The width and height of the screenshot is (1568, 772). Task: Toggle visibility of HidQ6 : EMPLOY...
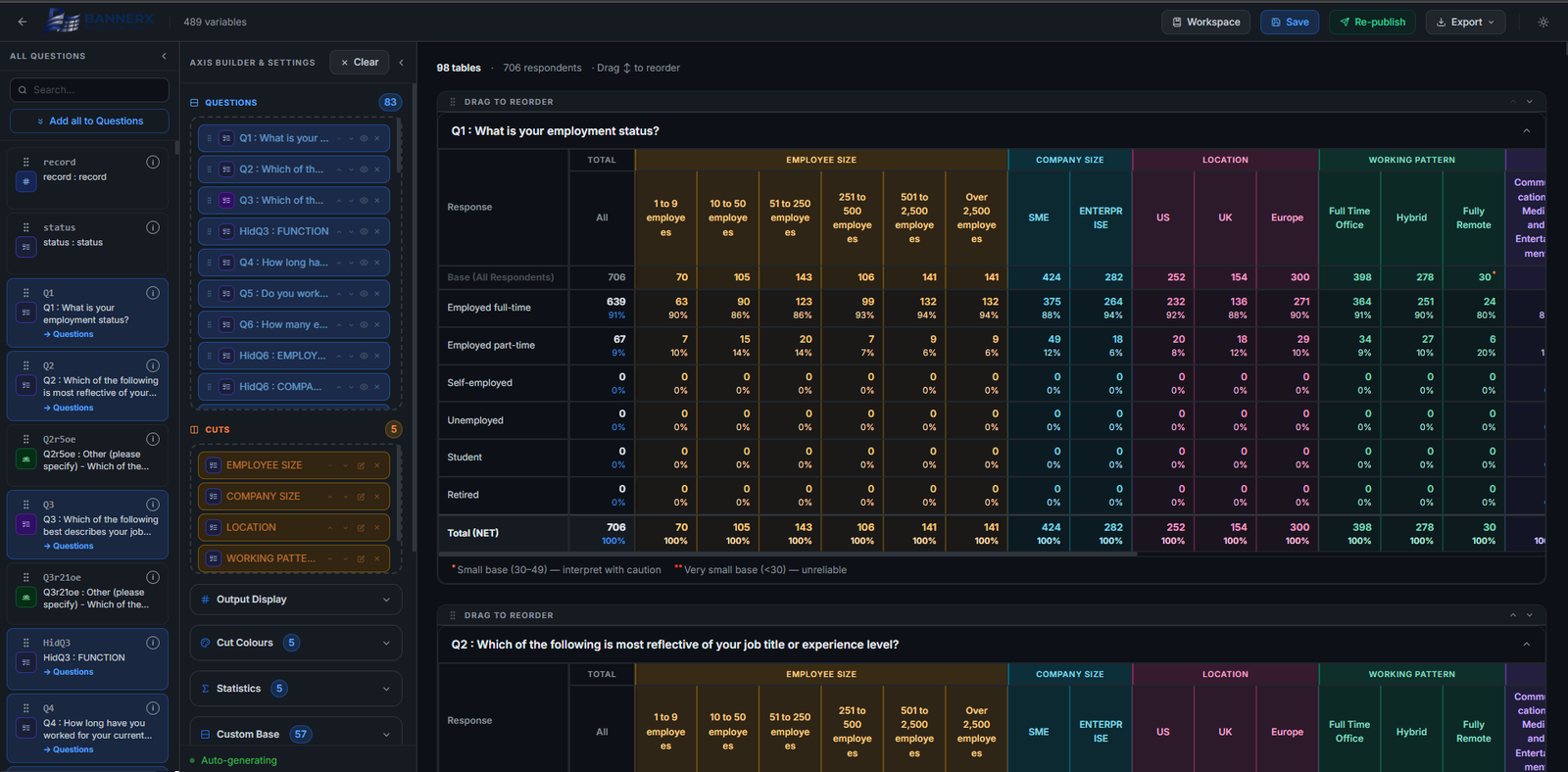click(x=364, y=356)
